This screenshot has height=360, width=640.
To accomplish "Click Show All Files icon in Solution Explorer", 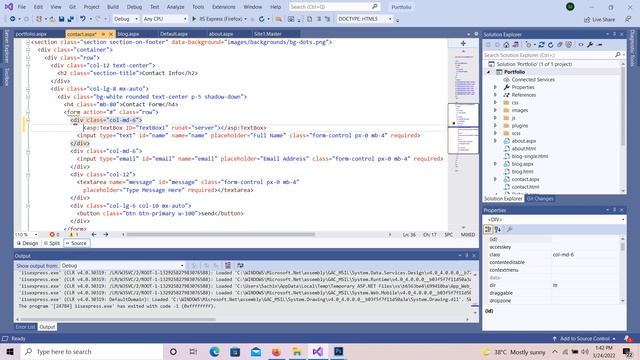I will [569, 45].
